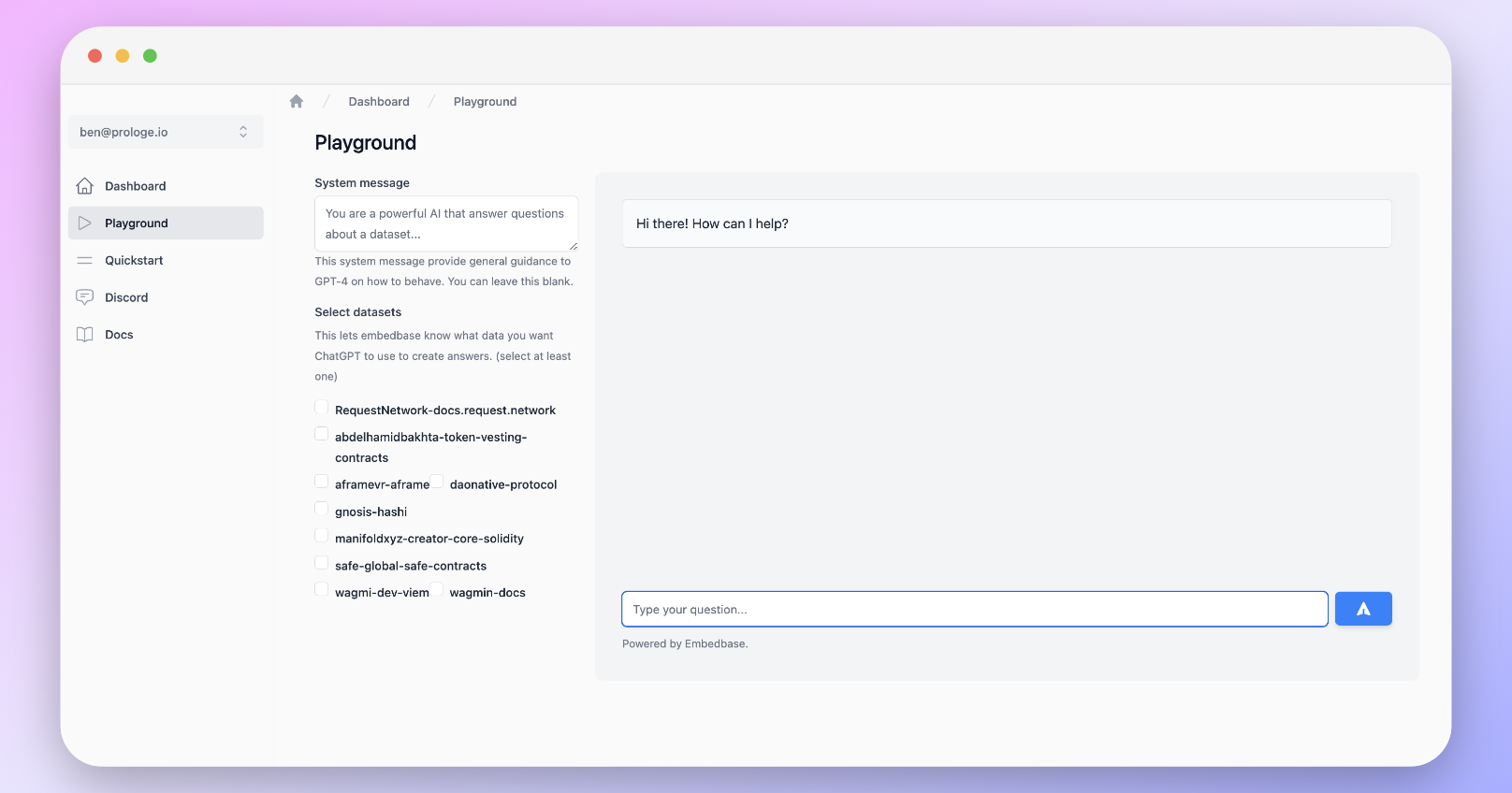Tick the gnosis-hashi dataset checkbox

pos(322,509)
